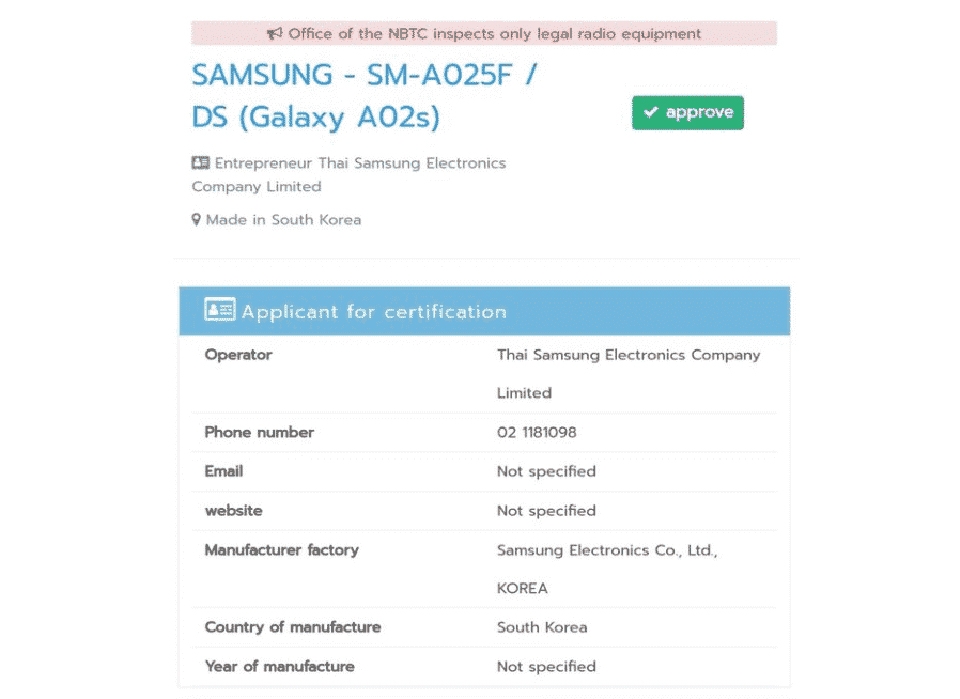Click the Office of the NBTC notice banner
The width and height of the screenshot is (960, 699).
click(484, 33)
